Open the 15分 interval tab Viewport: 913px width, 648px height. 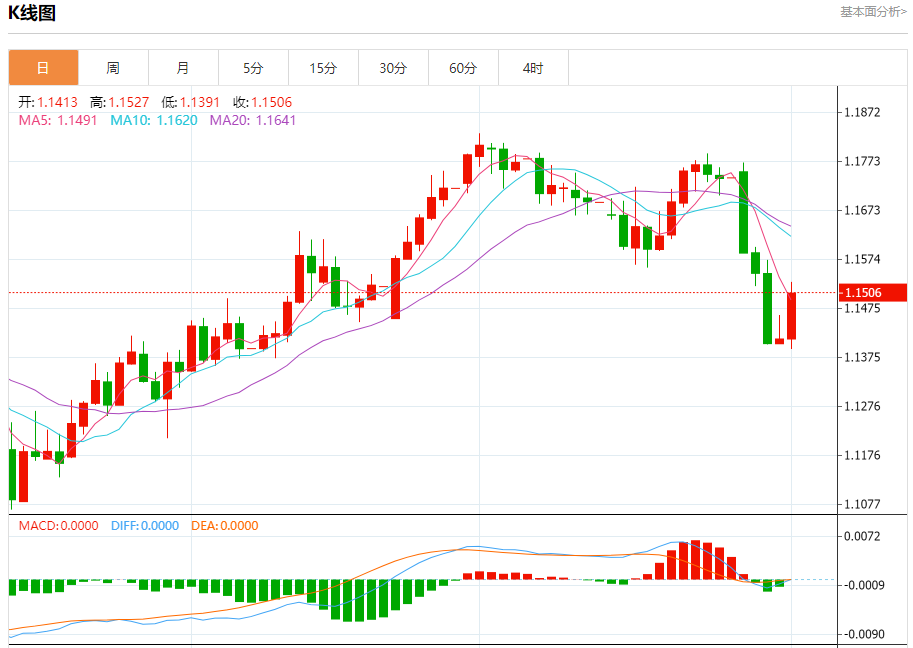[324, 68]
